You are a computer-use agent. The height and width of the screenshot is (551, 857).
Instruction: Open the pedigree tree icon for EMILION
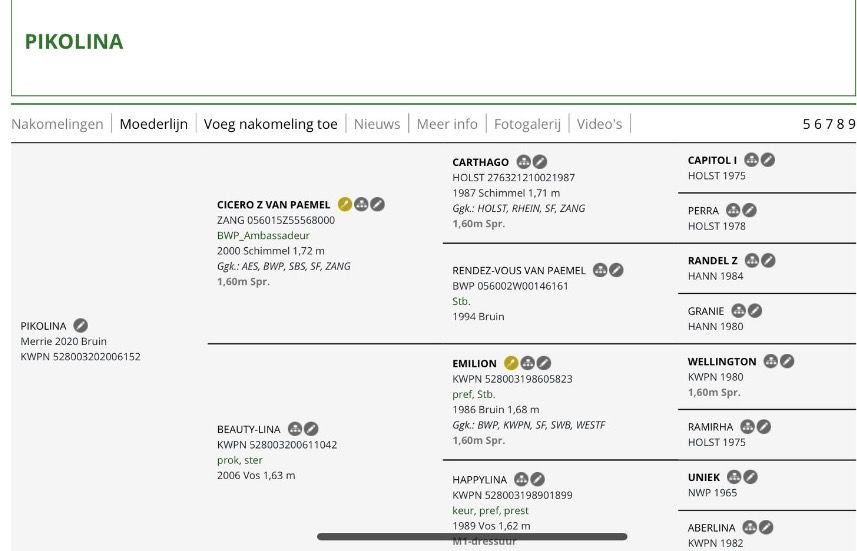(x=527, y=363)
